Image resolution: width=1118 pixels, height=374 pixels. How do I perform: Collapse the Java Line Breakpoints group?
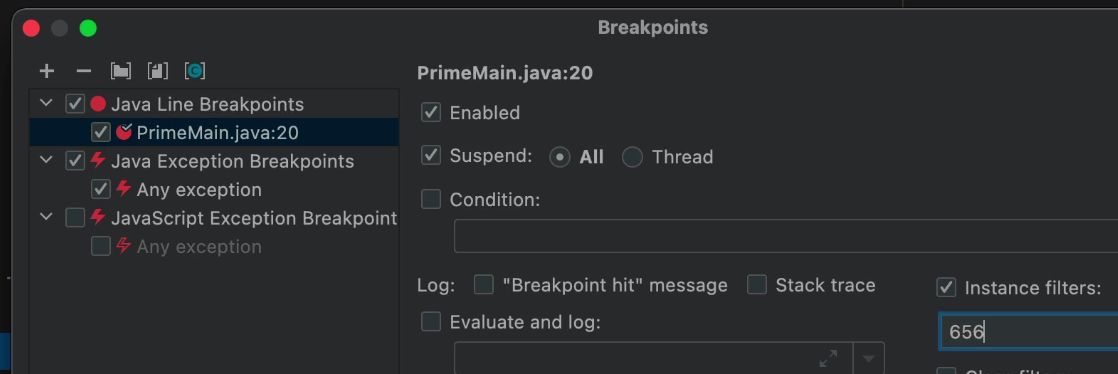[46, 104]
